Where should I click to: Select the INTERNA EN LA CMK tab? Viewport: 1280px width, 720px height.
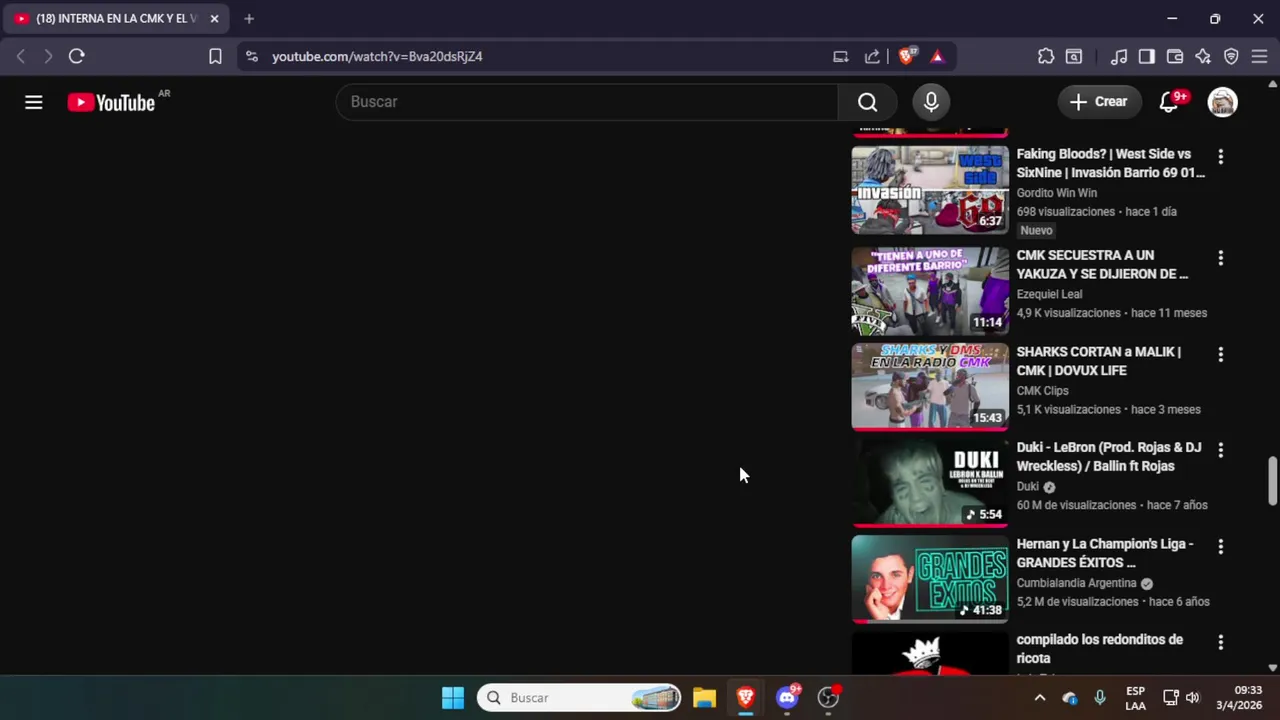(x=116, y=18)
